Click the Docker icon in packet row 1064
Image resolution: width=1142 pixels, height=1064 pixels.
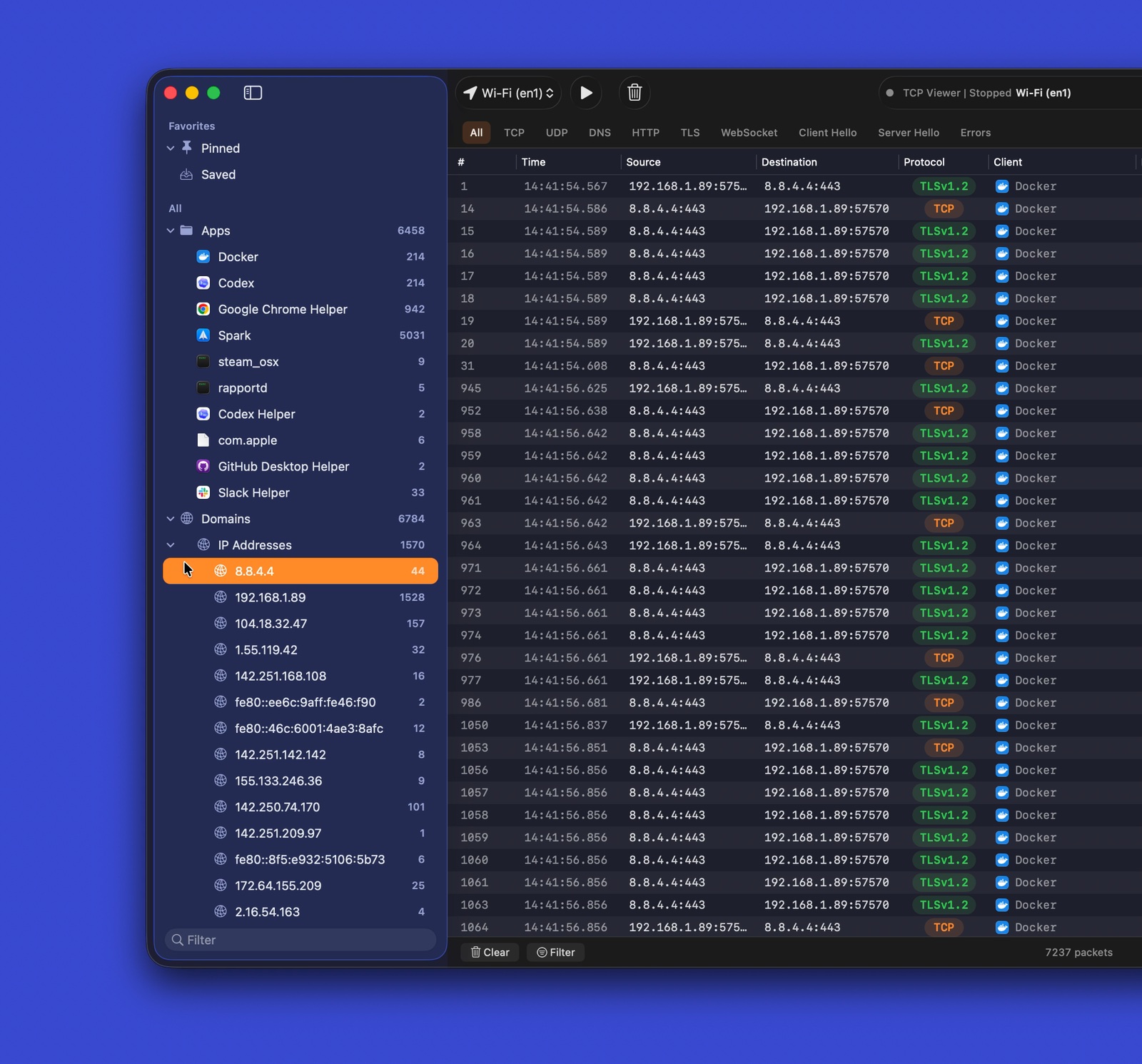(x=1002, y=927)
